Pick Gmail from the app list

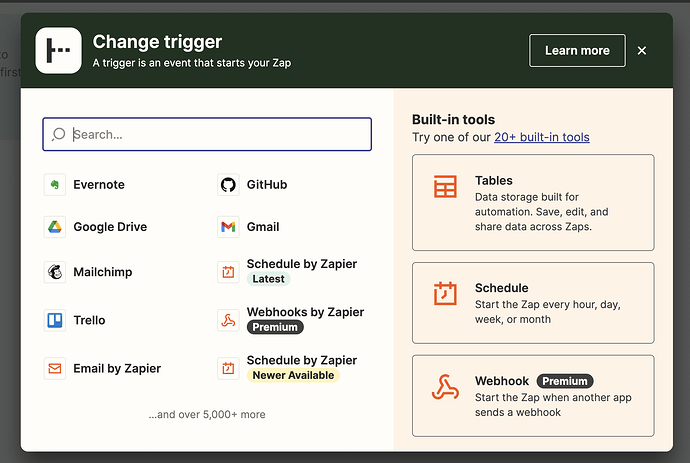(263, 227)
